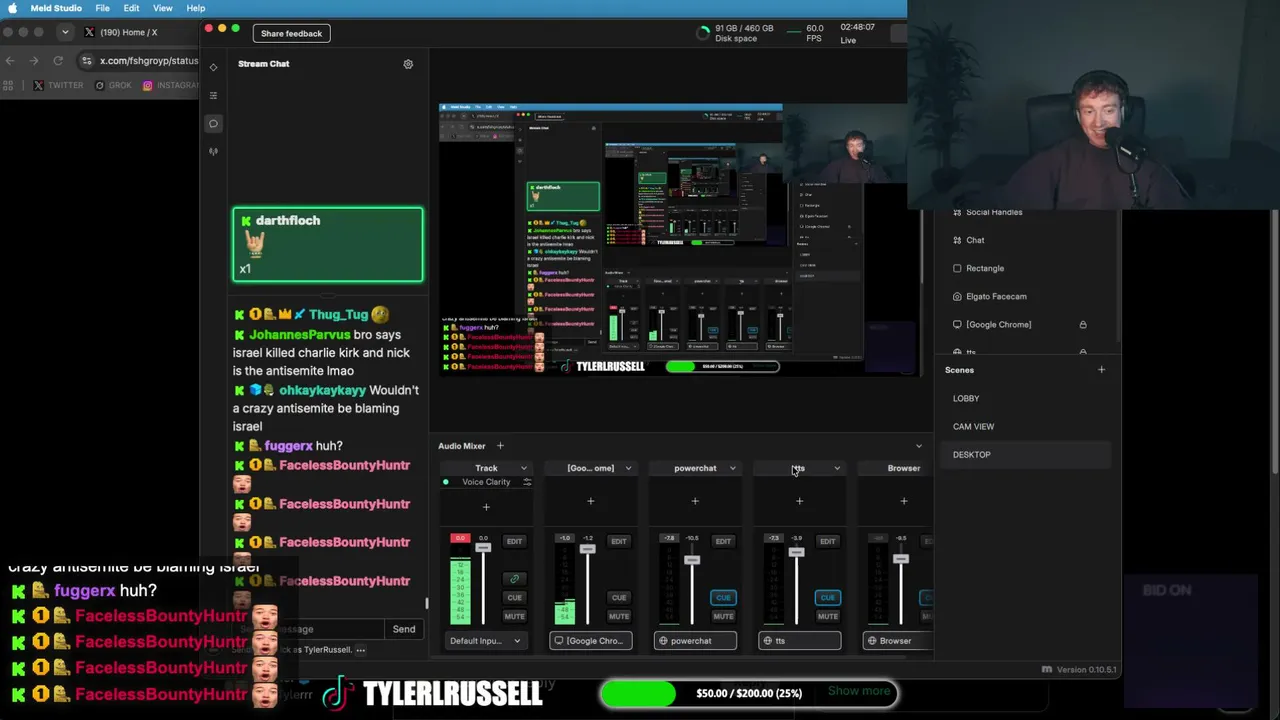Click EDIT on the tts channel

828,541
